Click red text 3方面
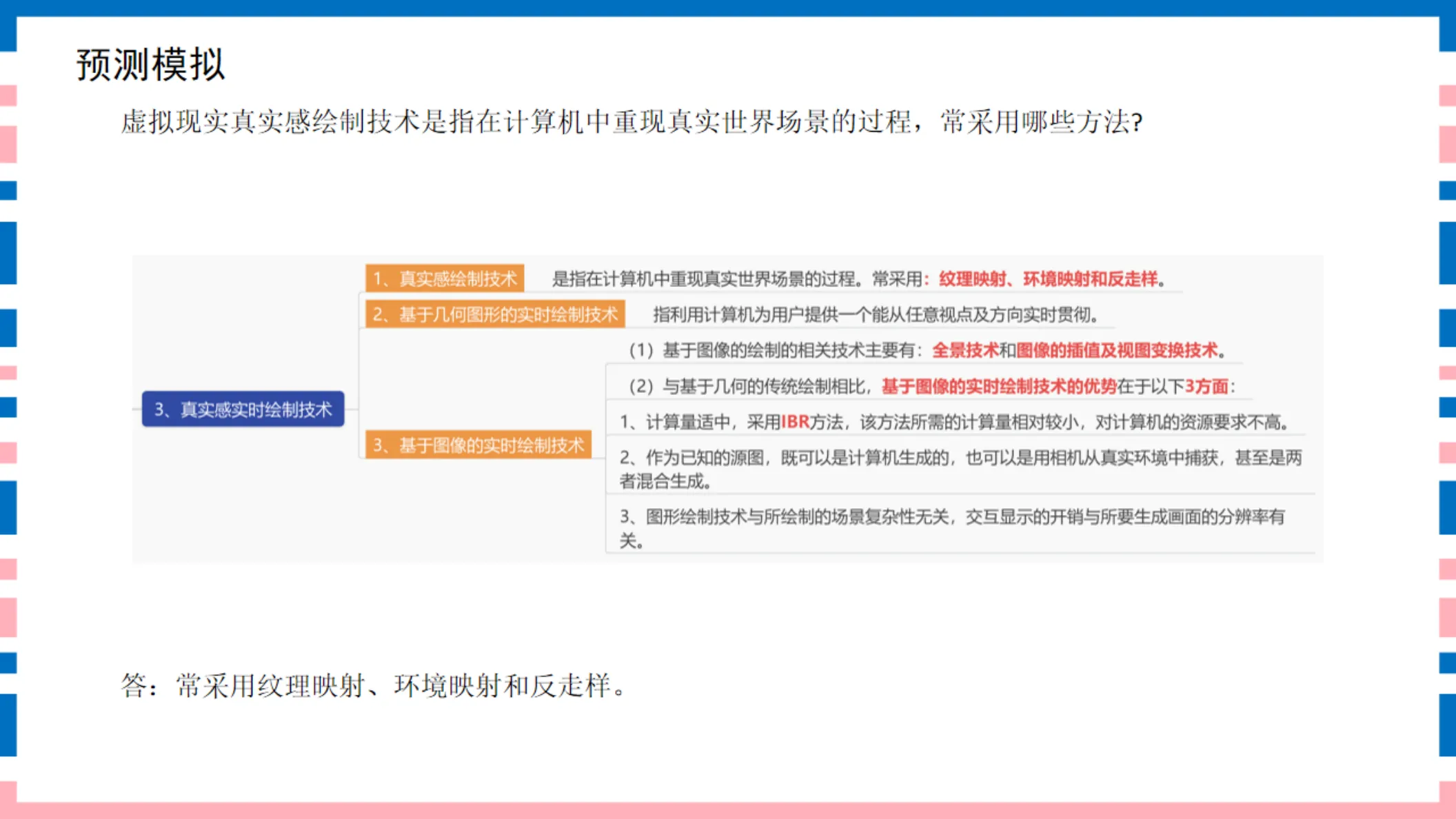This screenshot has width=1456, height=819. pos(1206,386)
